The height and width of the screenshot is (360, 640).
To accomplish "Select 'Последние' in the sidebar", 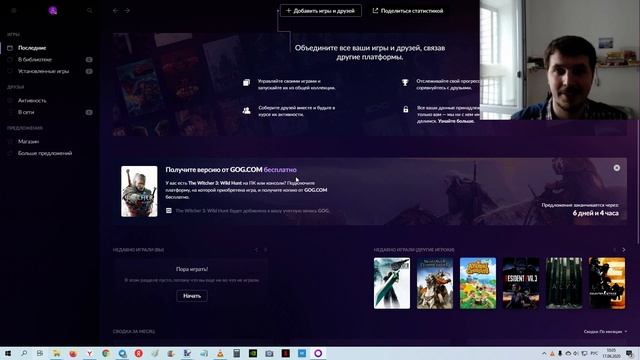I will coord(32,48).
